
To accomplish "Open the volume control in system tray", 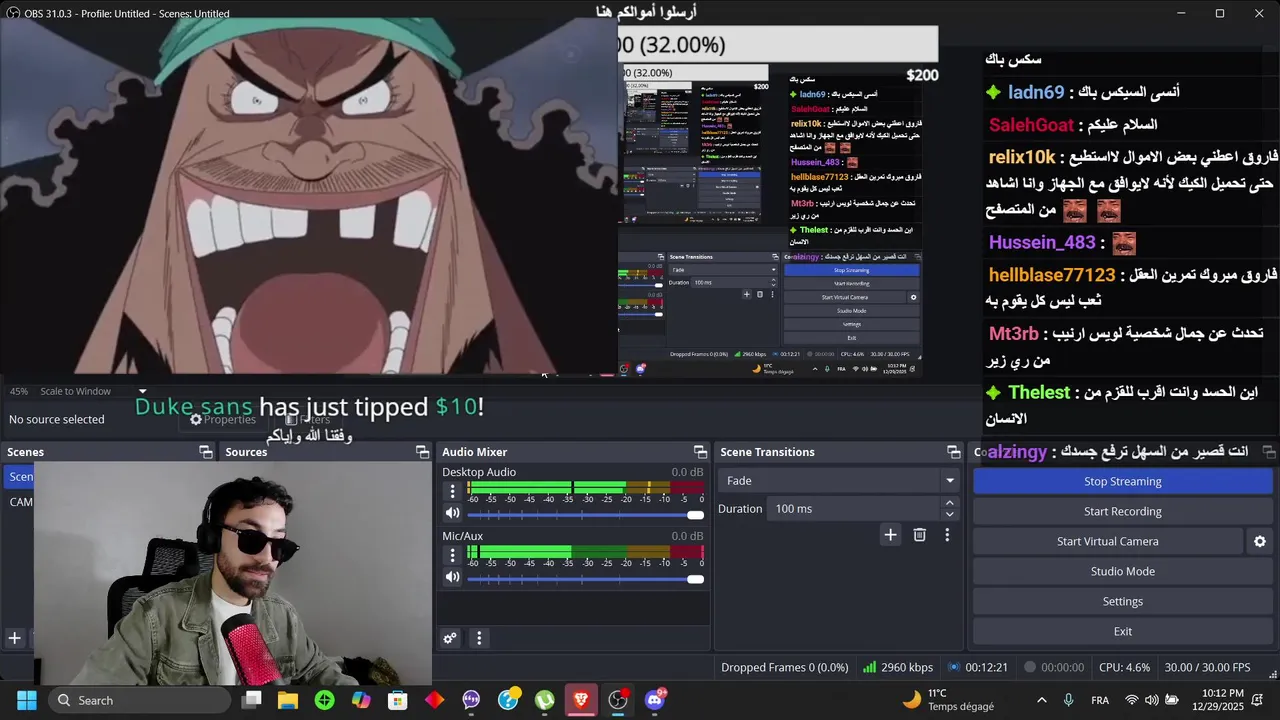I will [1152, 700].
